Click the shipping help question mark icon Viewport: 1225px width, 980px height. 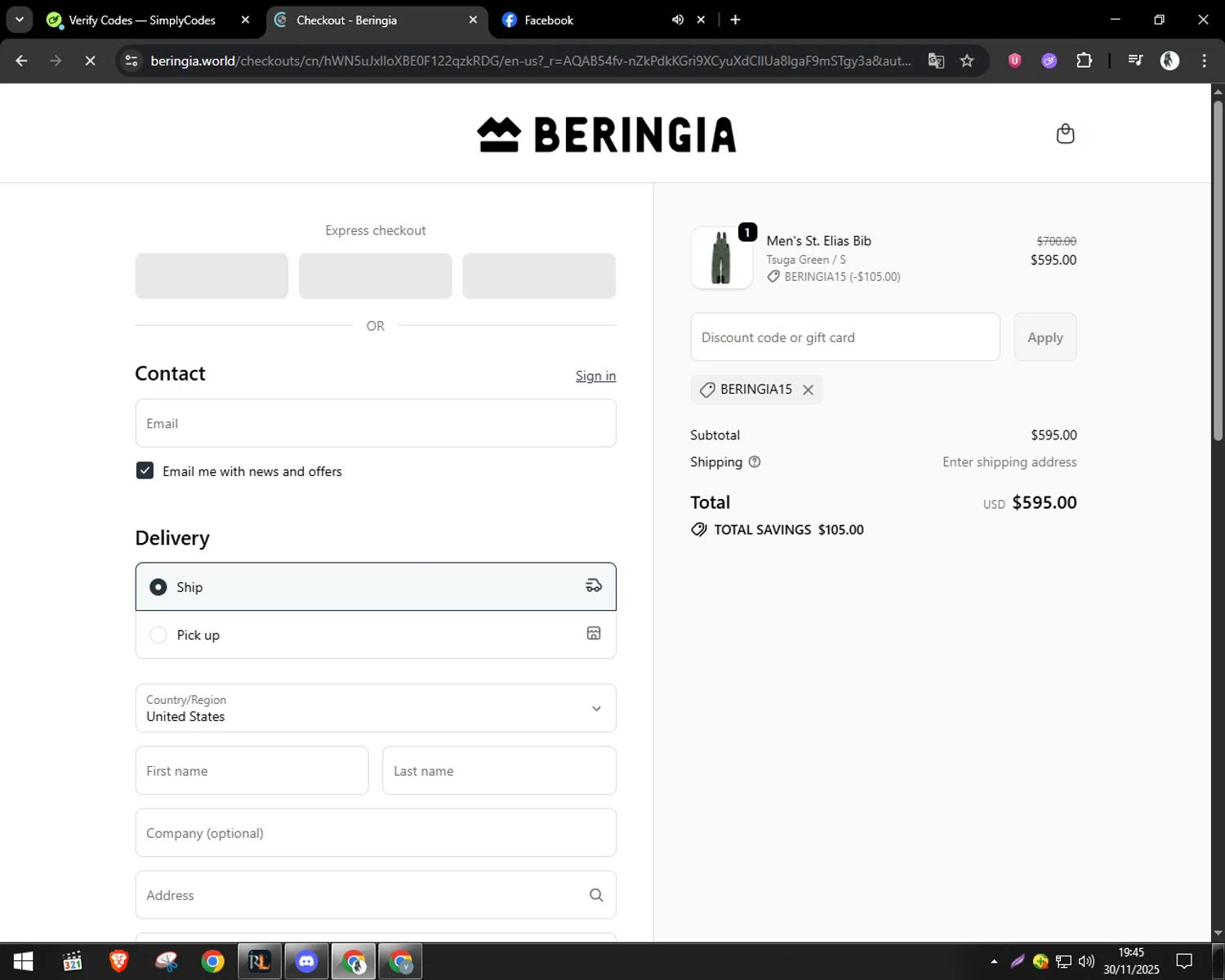coord(755,462)
